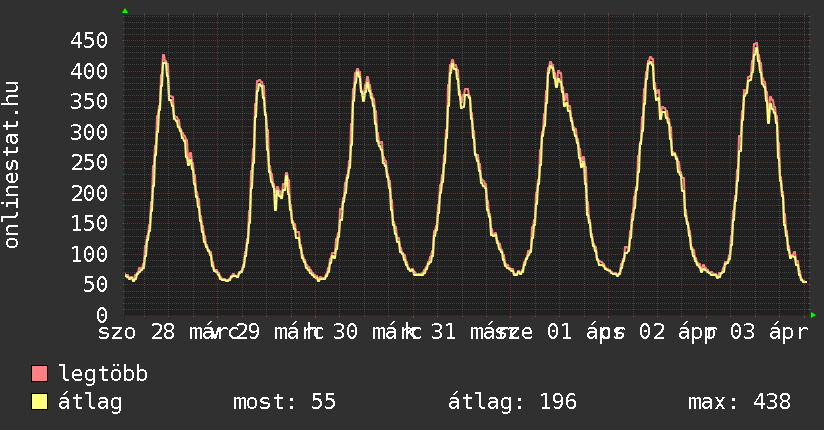Click the 300 y-axis label
The width and height of the screenshot is (824, 430).
click(x=87, y=132)
